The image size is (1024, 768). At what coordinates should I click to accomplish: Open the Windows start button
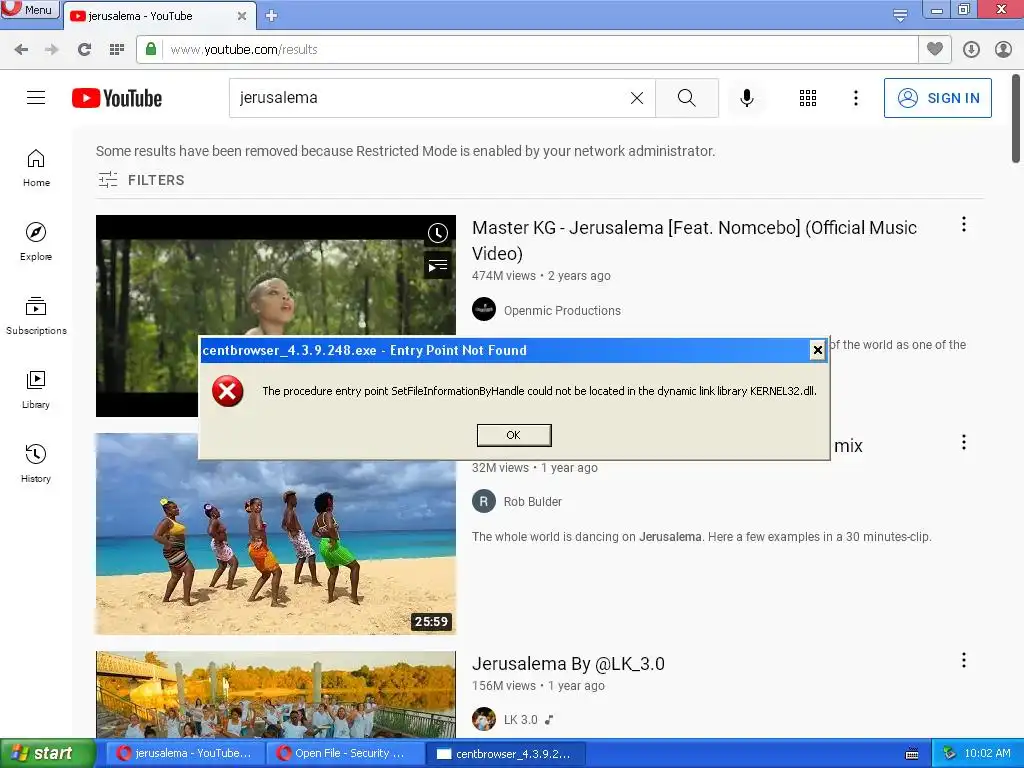[47, 754]
